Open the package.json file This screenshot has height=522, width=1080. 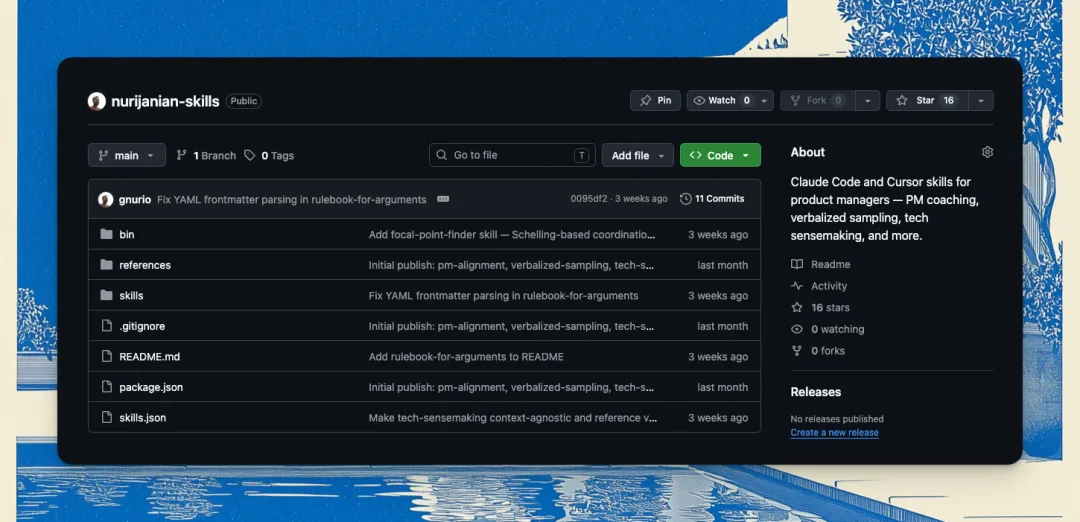(x=151, y=387)
